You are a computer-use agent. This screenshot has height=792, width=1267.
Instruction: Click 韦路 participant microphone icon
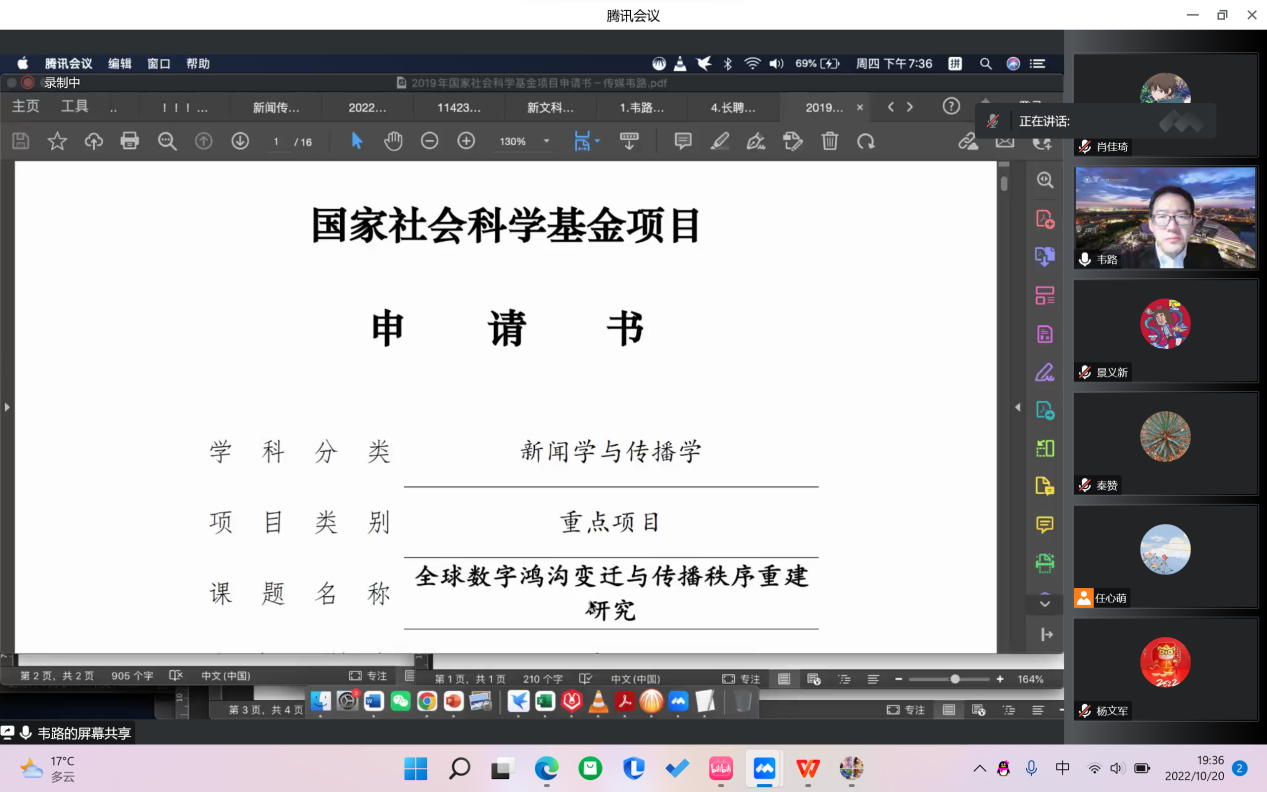pyautogui.click(x=1085, y=259)
